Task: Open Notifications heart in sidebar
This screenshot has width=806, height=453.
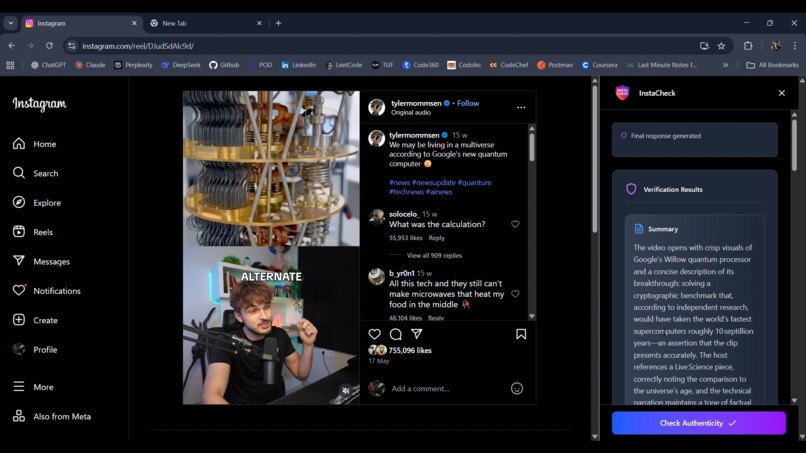Action: (19, 291)
